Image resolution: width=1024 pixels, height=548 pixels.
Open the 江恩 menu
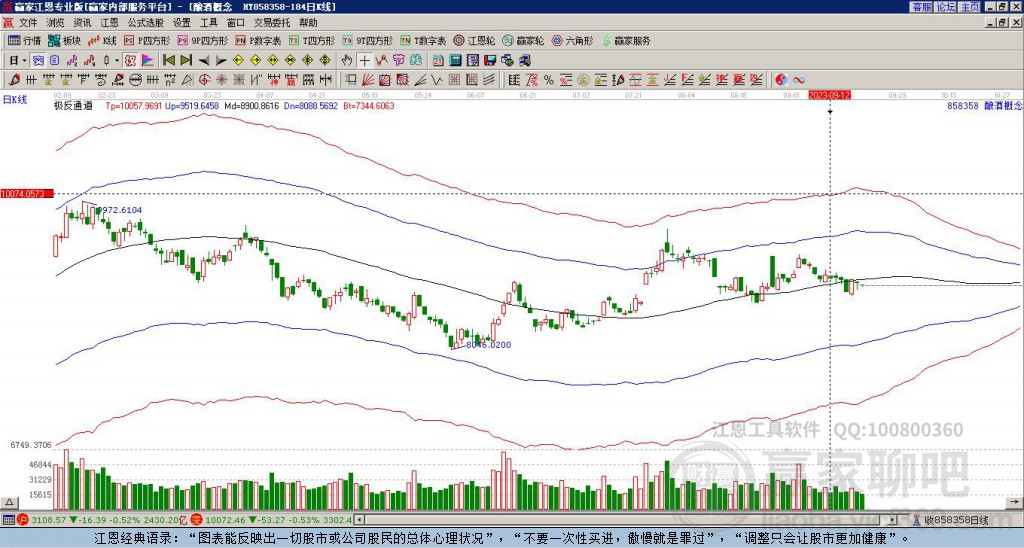click(109, 23)
